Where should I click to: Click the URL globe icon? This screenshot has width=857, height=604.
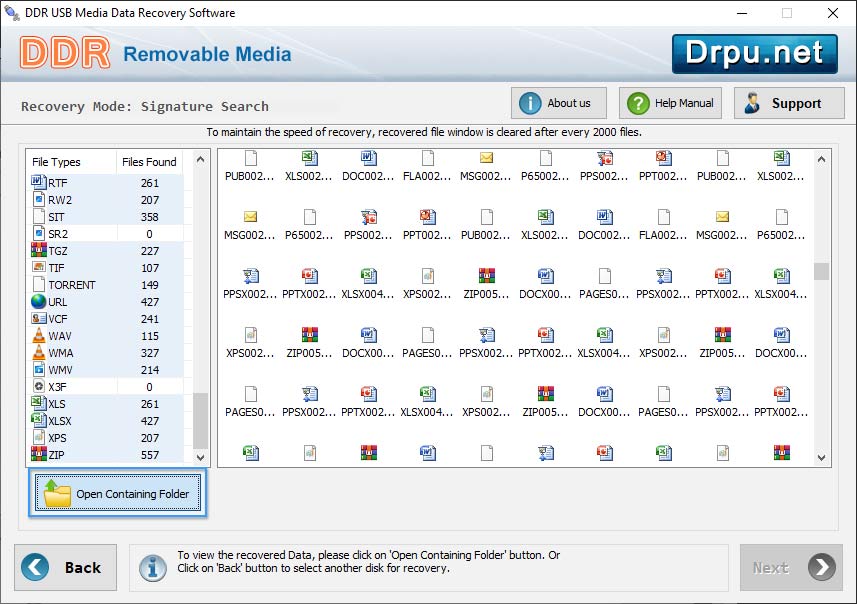39,301
